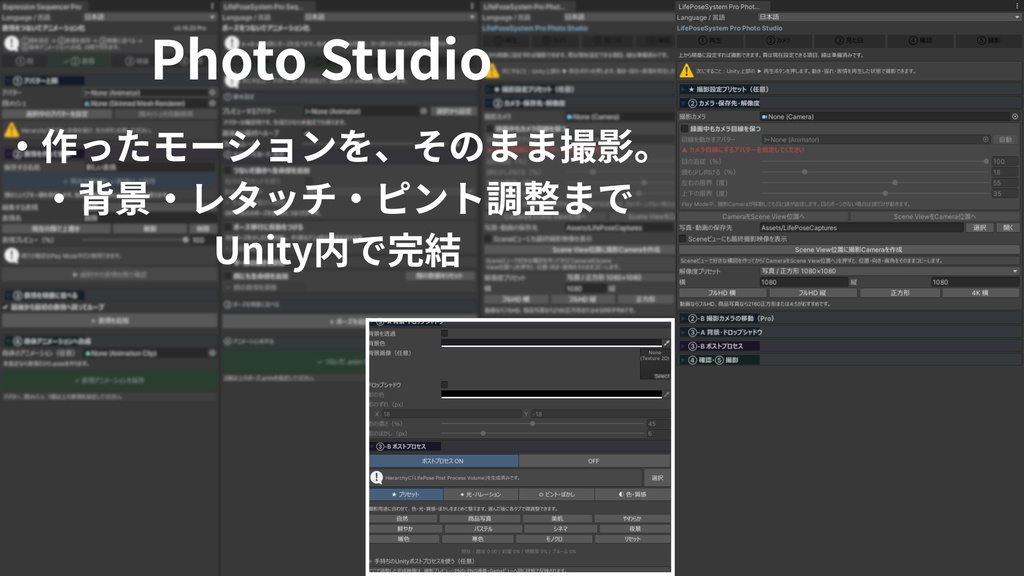Enable 録画中もカメラ目線を保つ checkbox
The image size is (1024, 576).
(x=684, y=129)
